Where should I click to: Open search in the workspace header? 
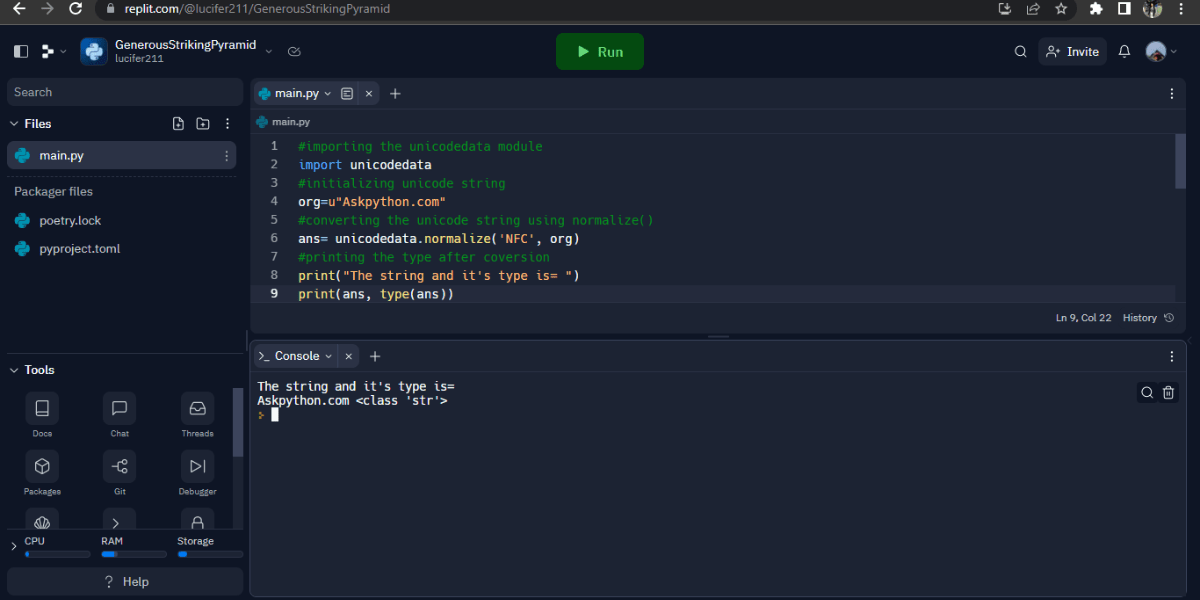pyautogui.click(x=1020, y=51)
